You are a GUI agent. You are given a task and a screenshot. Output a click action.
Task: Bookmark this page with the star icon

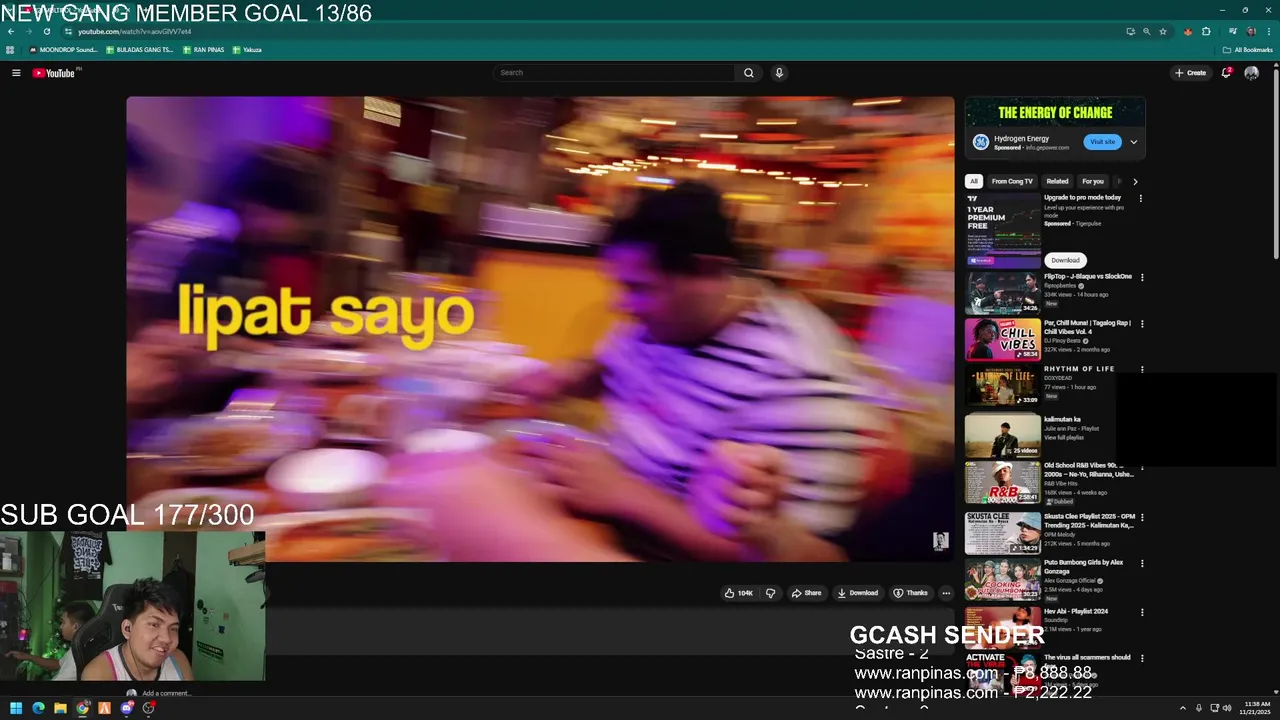1163,32
